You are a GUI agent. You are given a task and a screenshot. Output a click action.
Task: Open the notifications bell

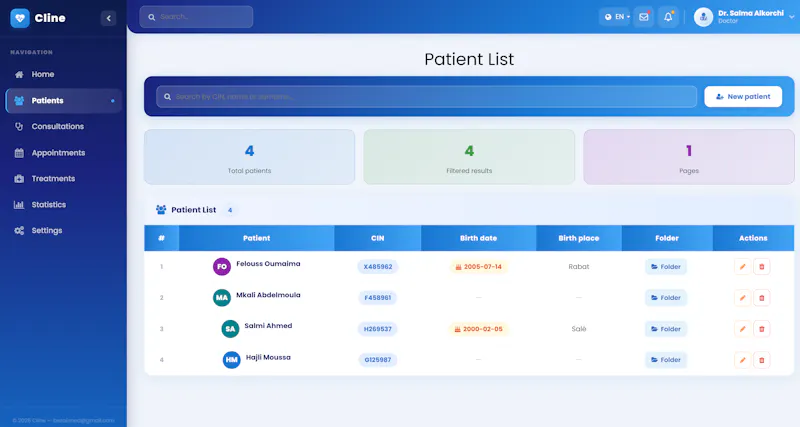668,17
